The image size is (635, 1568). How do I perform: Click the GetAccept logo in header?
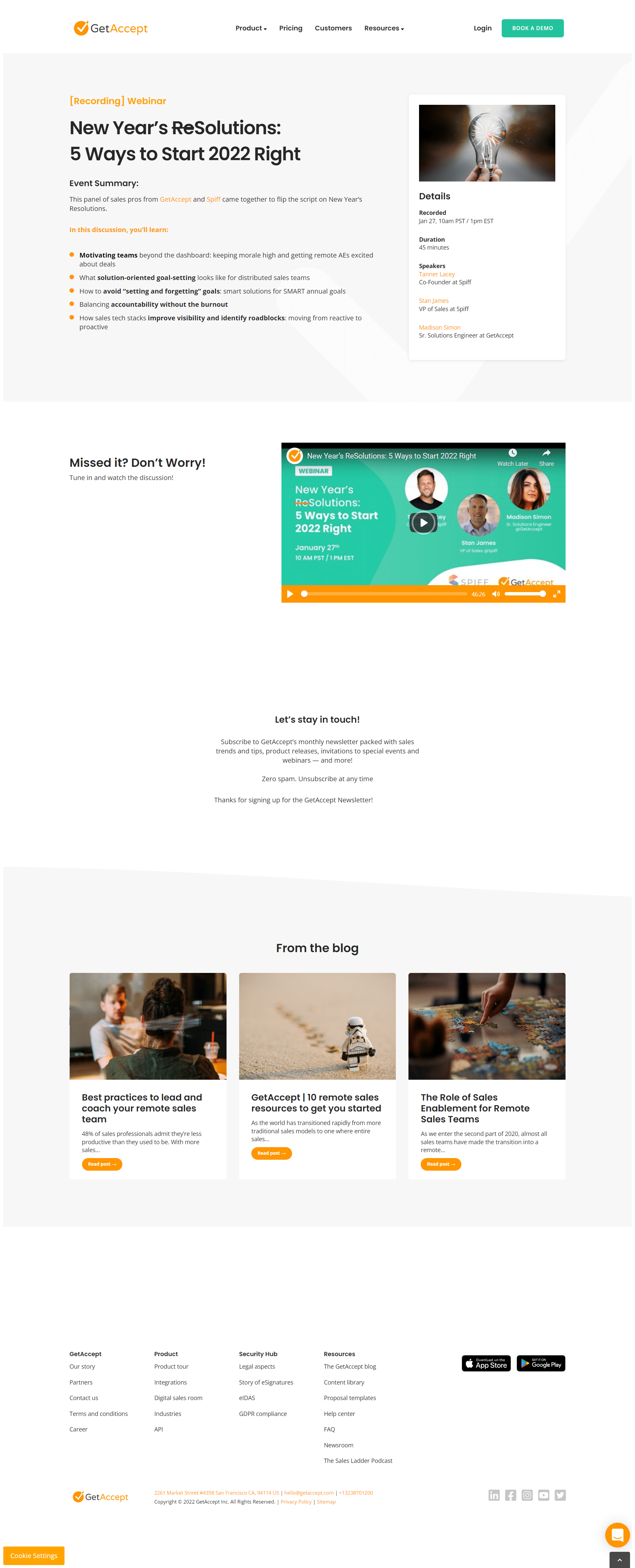pos(108,27)
